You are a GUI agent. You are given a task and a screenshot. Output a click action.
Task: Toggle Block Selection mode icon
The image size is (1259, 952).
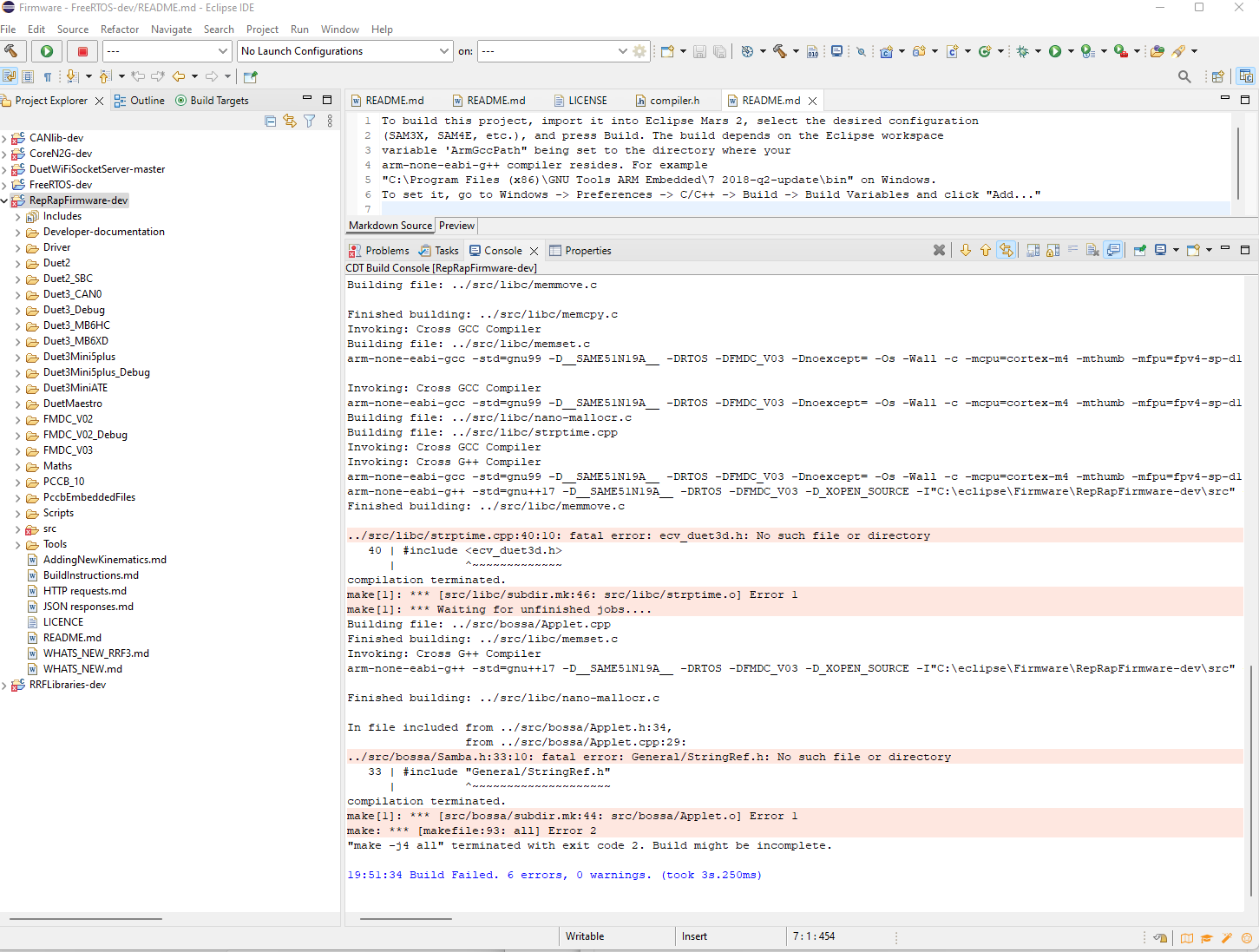[x=28, y=76]
